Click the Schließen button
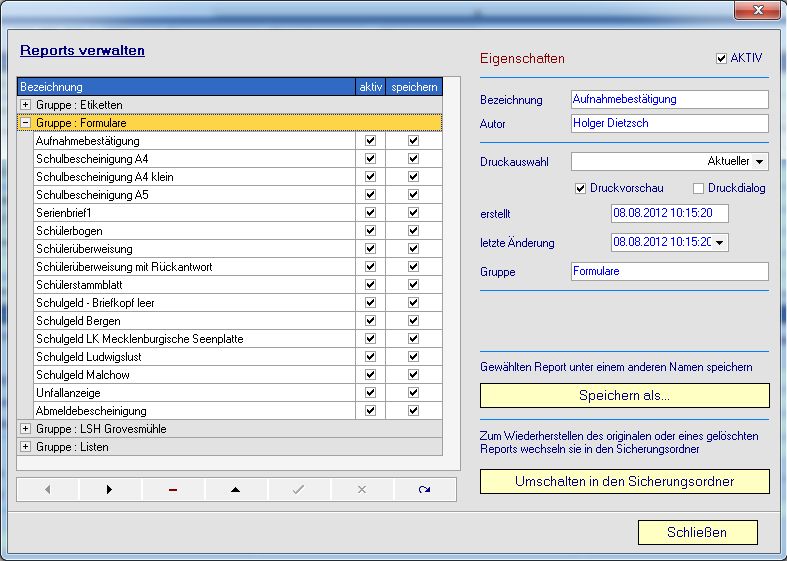 tap(697, 532)
